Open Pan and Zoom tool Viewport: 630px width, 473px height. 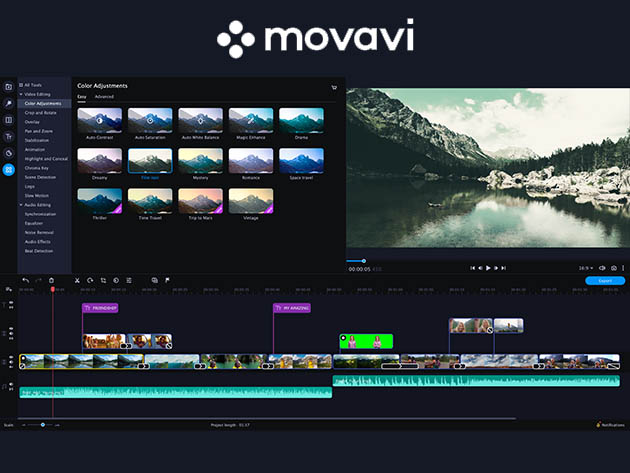(39, 131)
